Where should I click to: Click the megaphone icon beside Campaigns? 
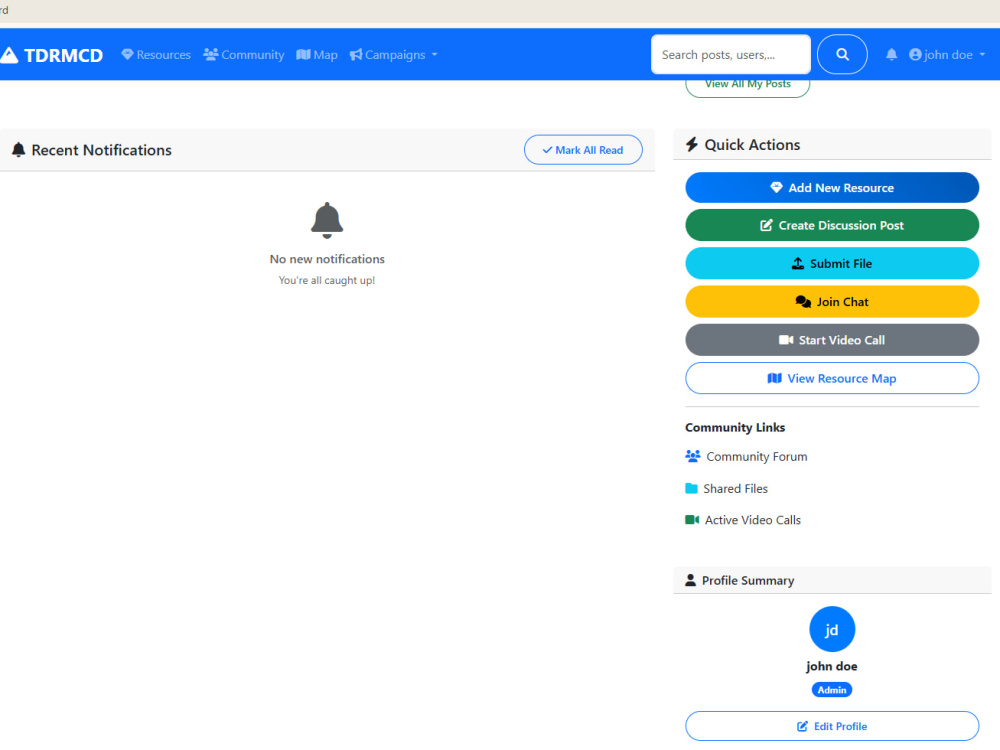click(356, 55)
